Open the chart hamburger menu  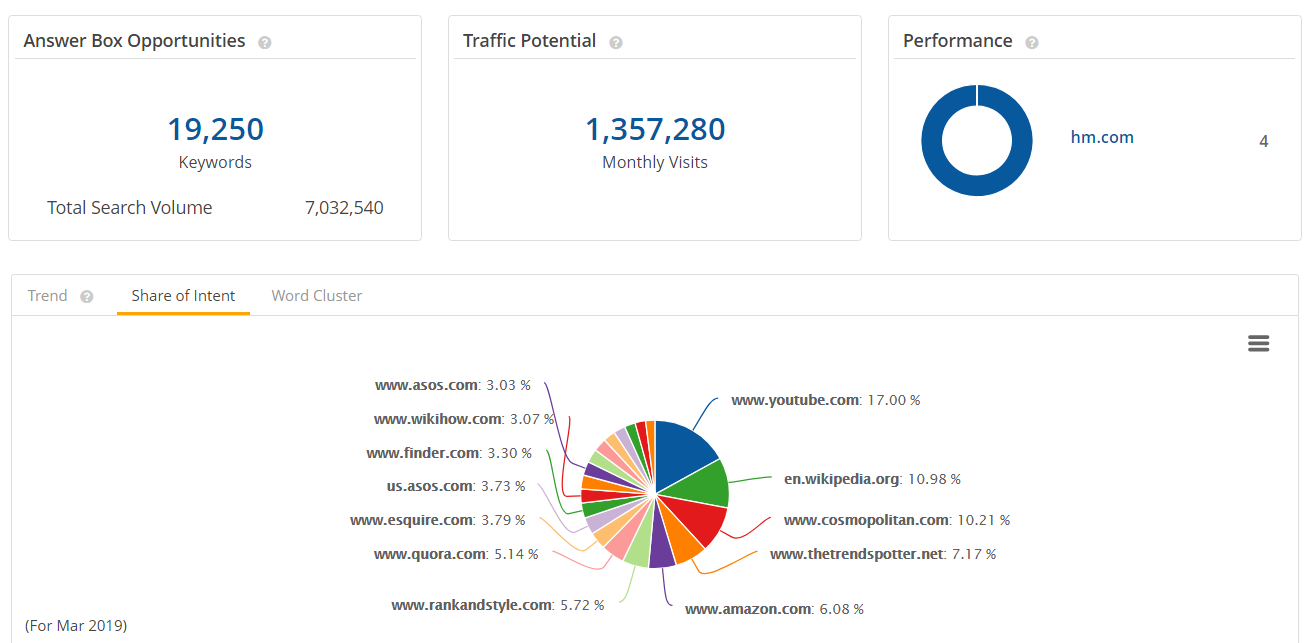pyautogui.click(x=1259, y=344)
